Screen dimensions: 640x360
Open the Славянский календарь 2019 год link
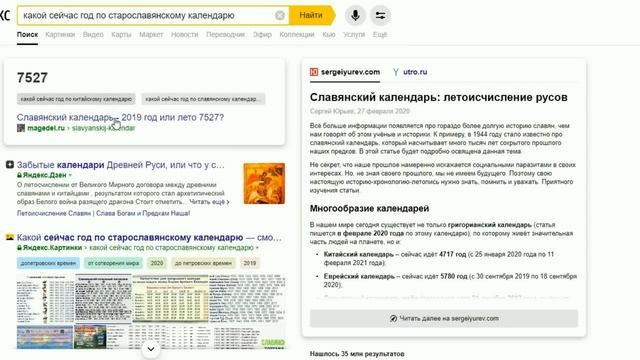pyautogui.click(x=120, y=117)
